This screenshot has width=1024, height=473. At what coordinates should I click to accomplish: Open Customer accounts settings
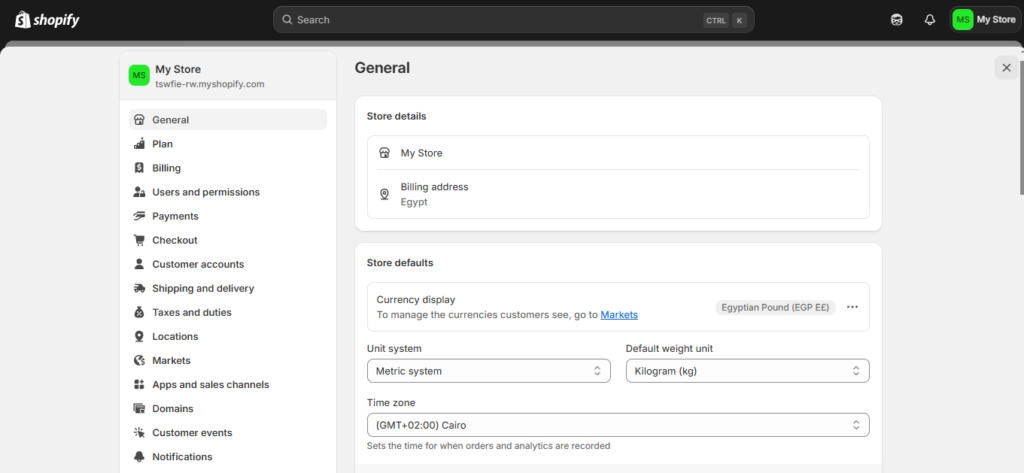click(x=228, y=264)
